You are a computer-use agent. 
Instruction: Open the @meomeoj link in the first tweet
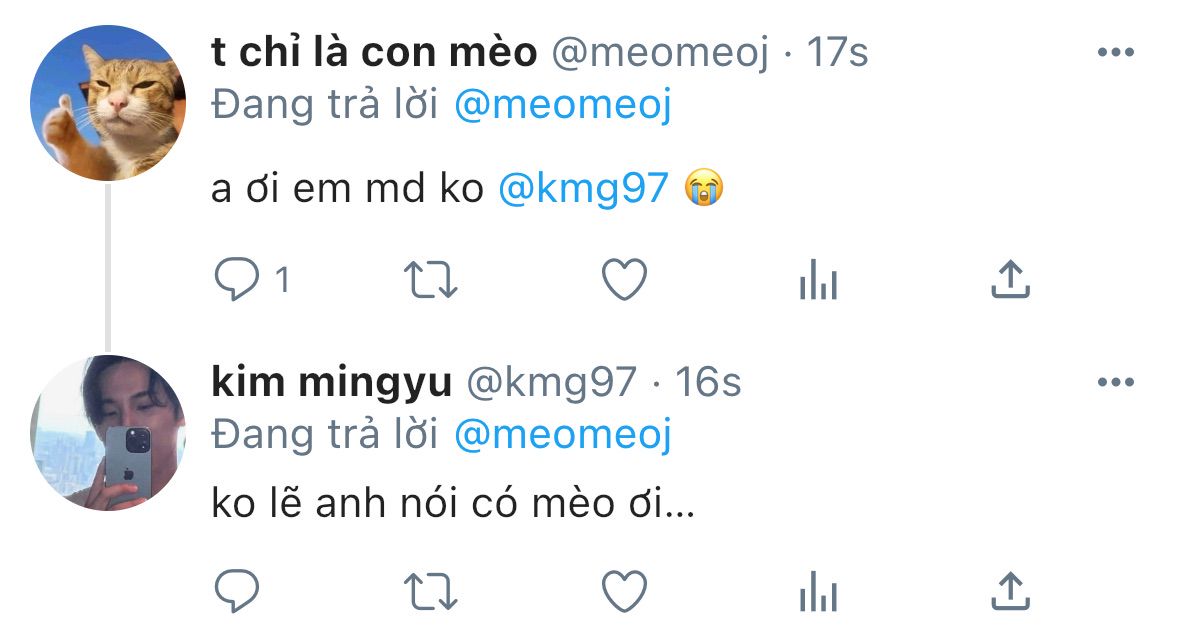(562, 105)
